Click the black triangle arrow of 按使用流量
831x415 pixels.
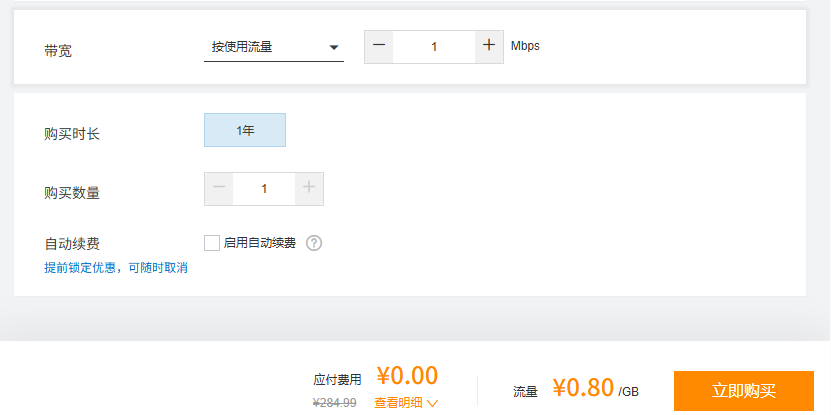coord(333,48)
